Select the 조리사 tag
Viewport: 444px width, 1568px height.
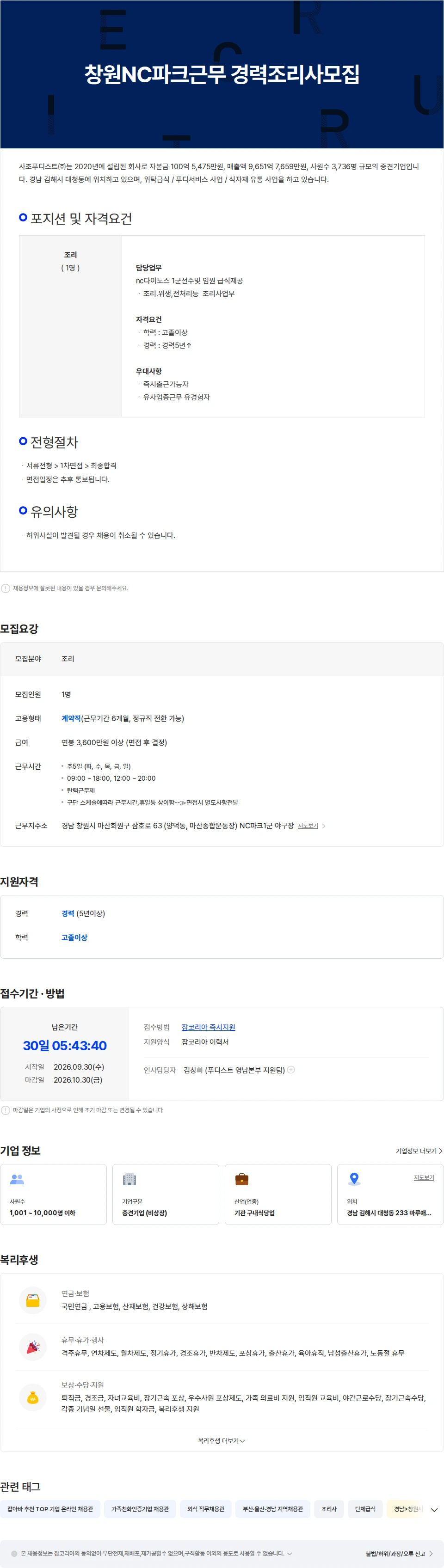(329, 1509)
